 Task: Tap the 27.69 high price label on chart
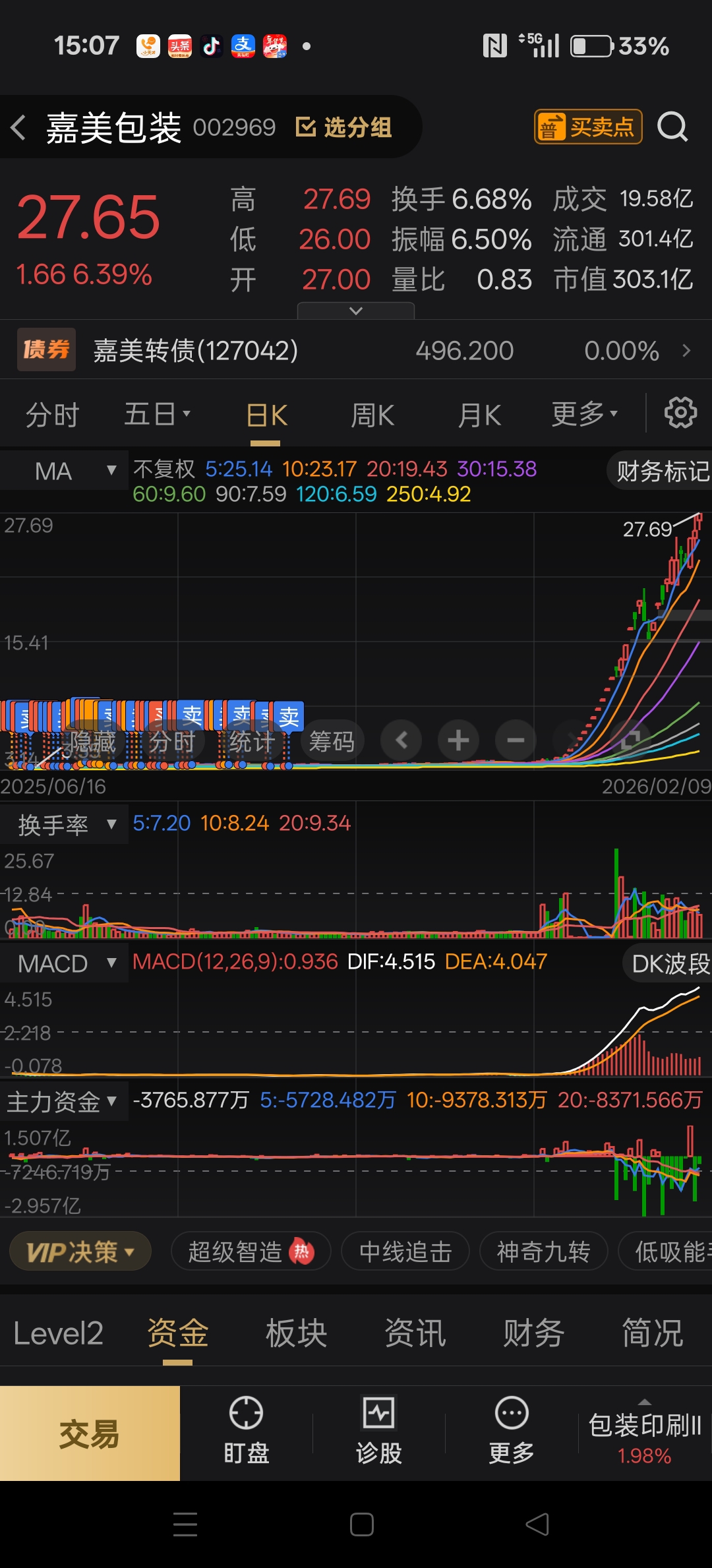coord(647,529)
